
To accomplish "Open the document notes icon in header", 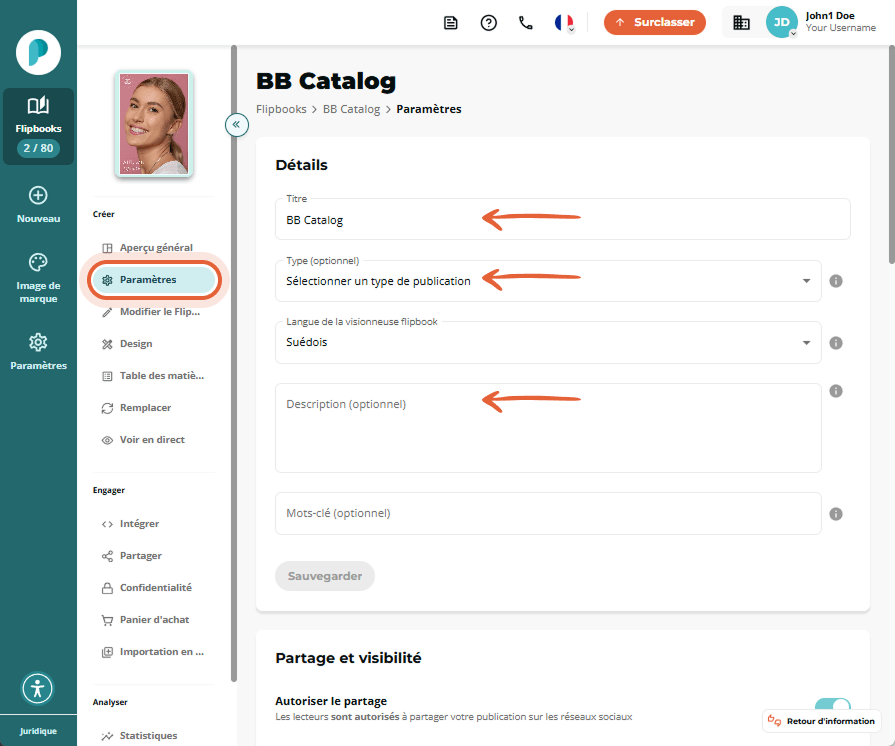I will tap(451, 23).
